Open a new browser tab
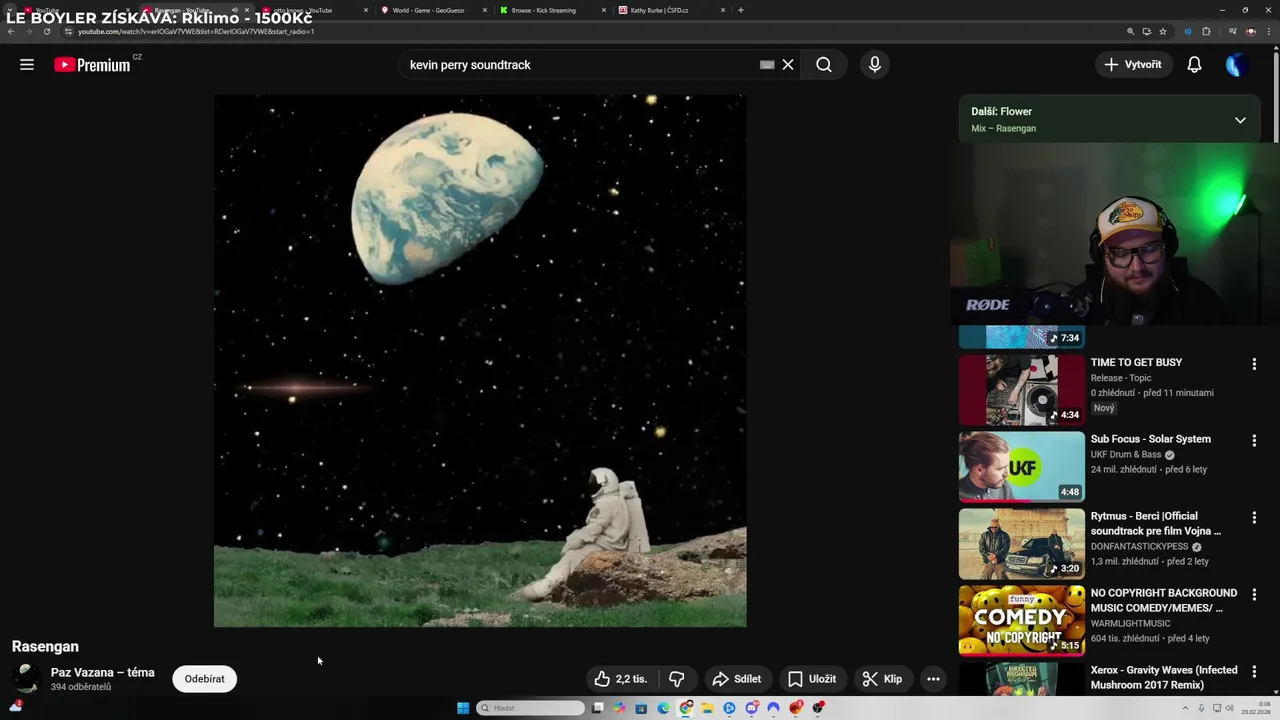Screen dimensions: 1280x720 coord(740,10)
